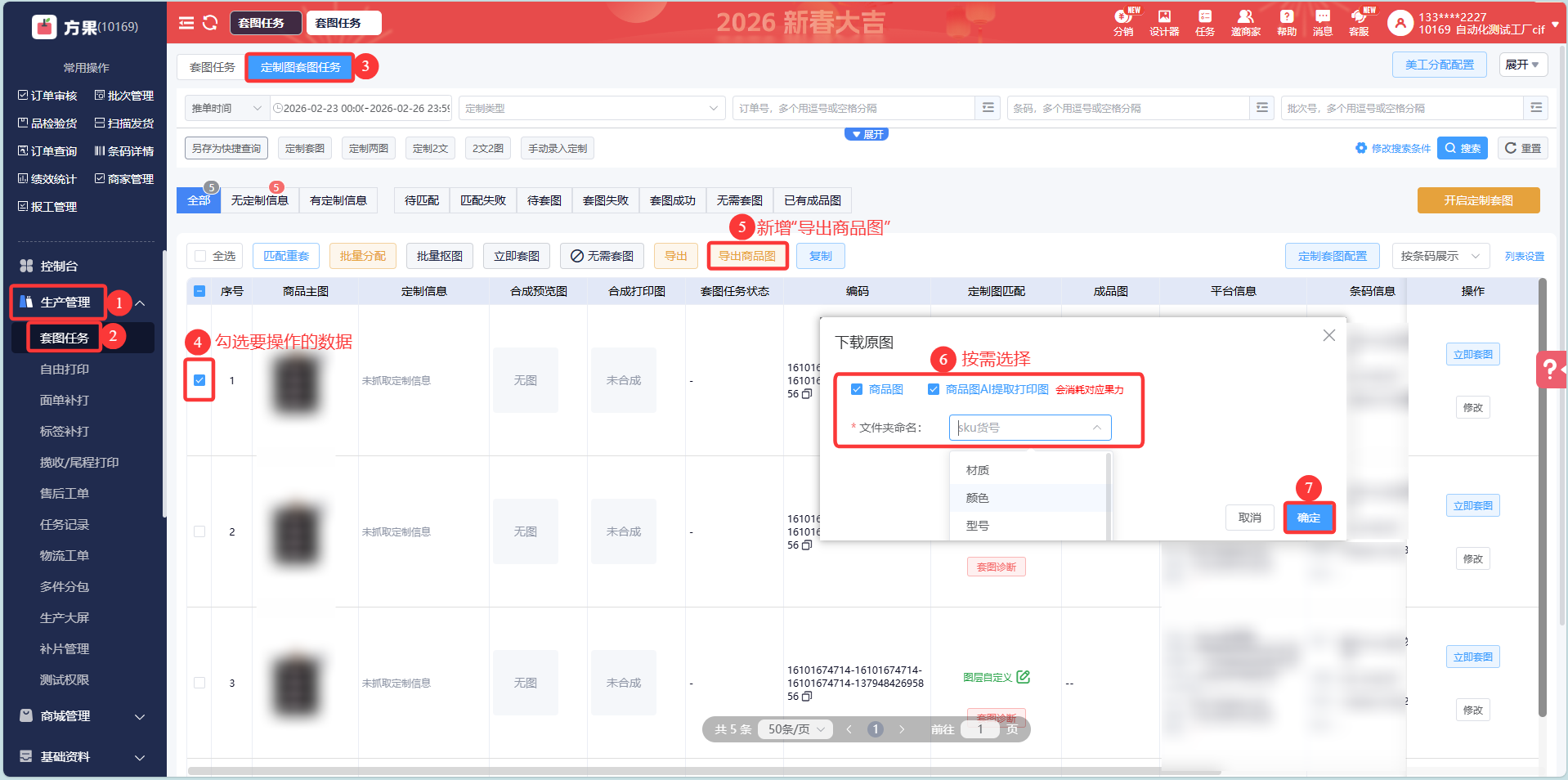Screen dimensions: 1568x780
Task: Click the 订单号 input field
Action: click(x=853, y=108)
